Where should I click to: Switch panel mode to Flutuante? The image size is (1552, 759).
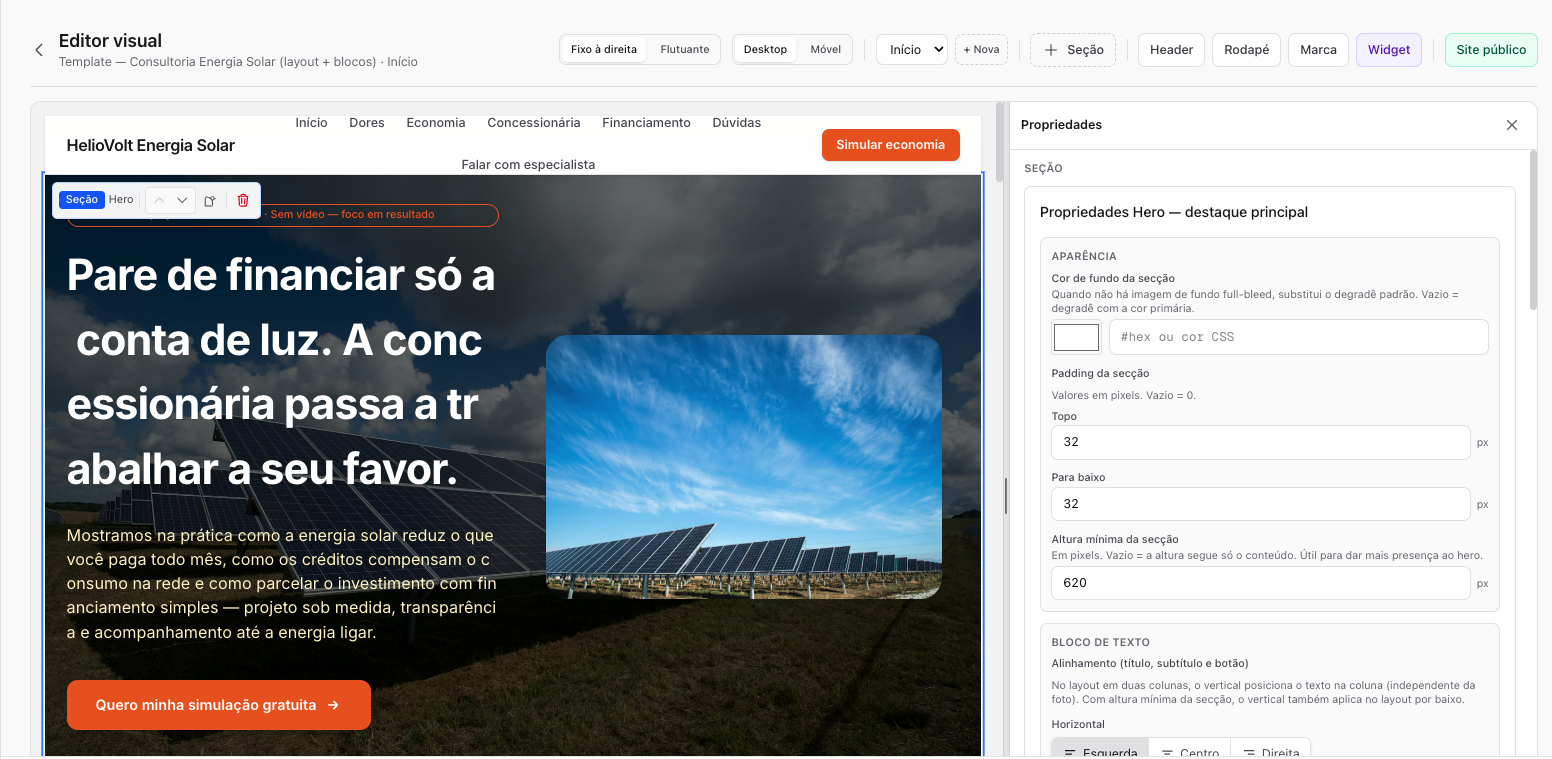[685, 49]
